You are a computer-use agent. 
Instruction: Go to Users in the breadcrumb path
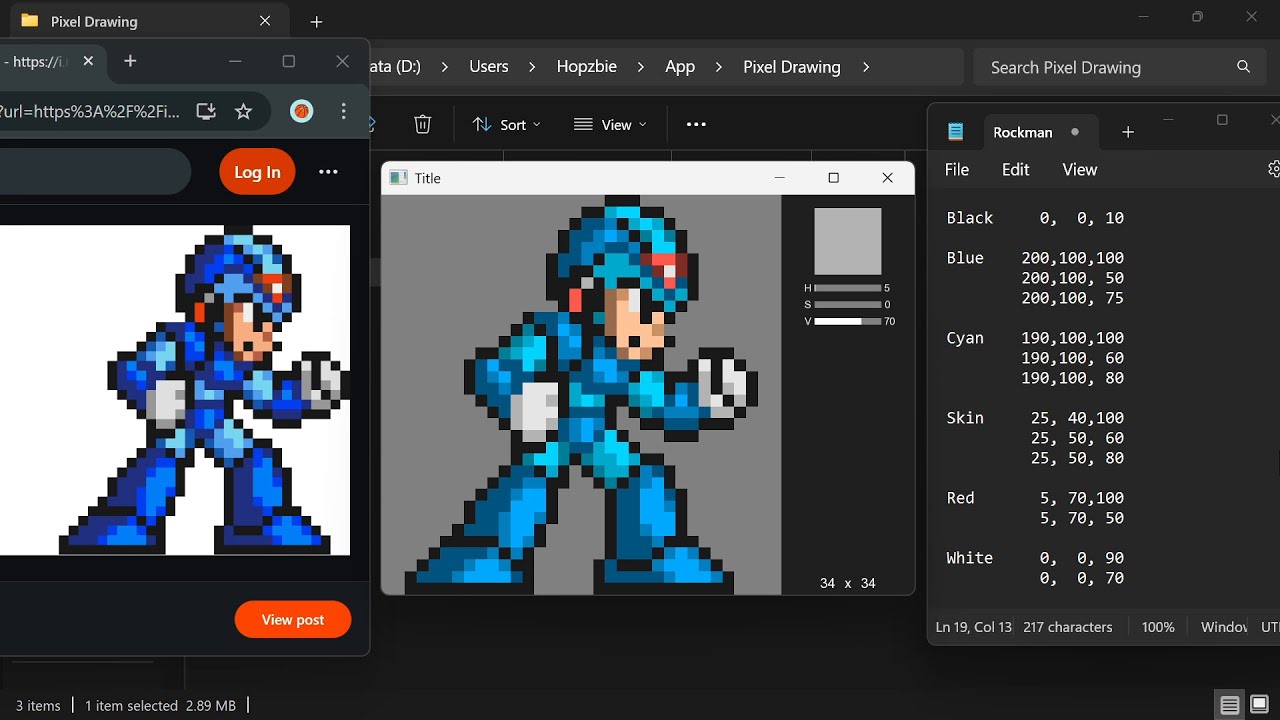tap(489, 67)
